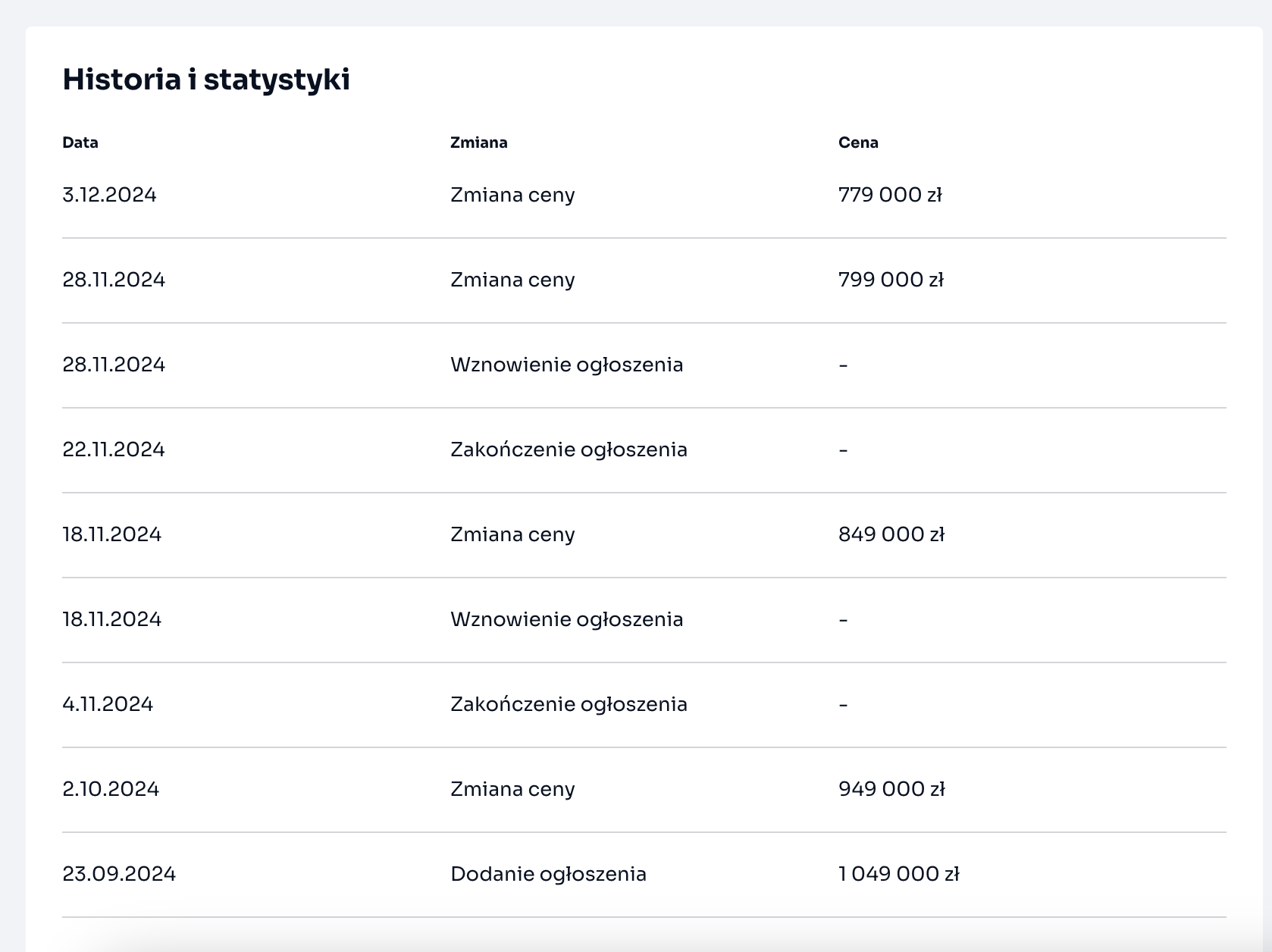Select the Cena column header
This screenshot has height=952, width=1272.
click(858, 142)
